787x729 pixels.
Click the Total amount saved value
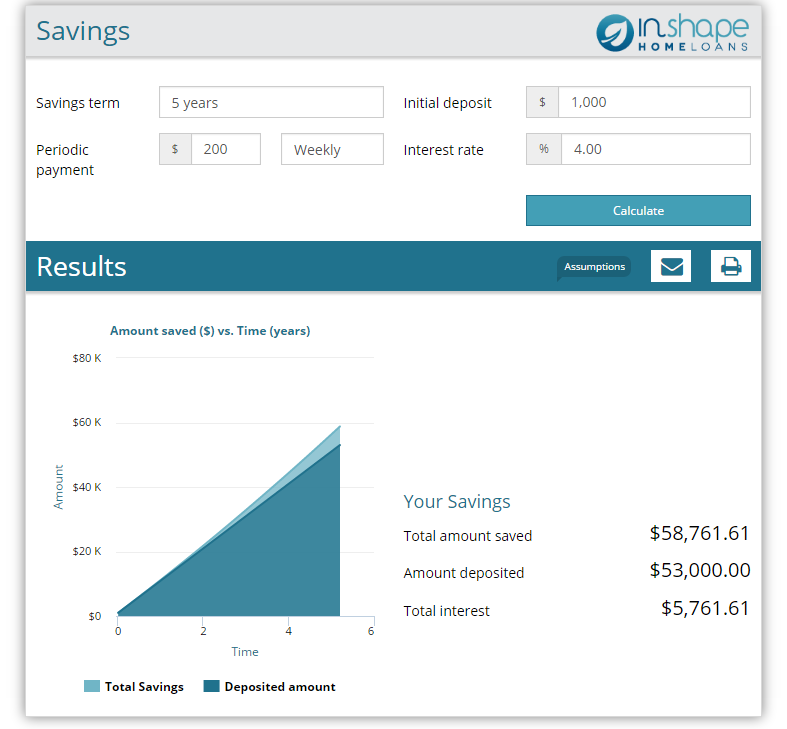coord(699,534)
